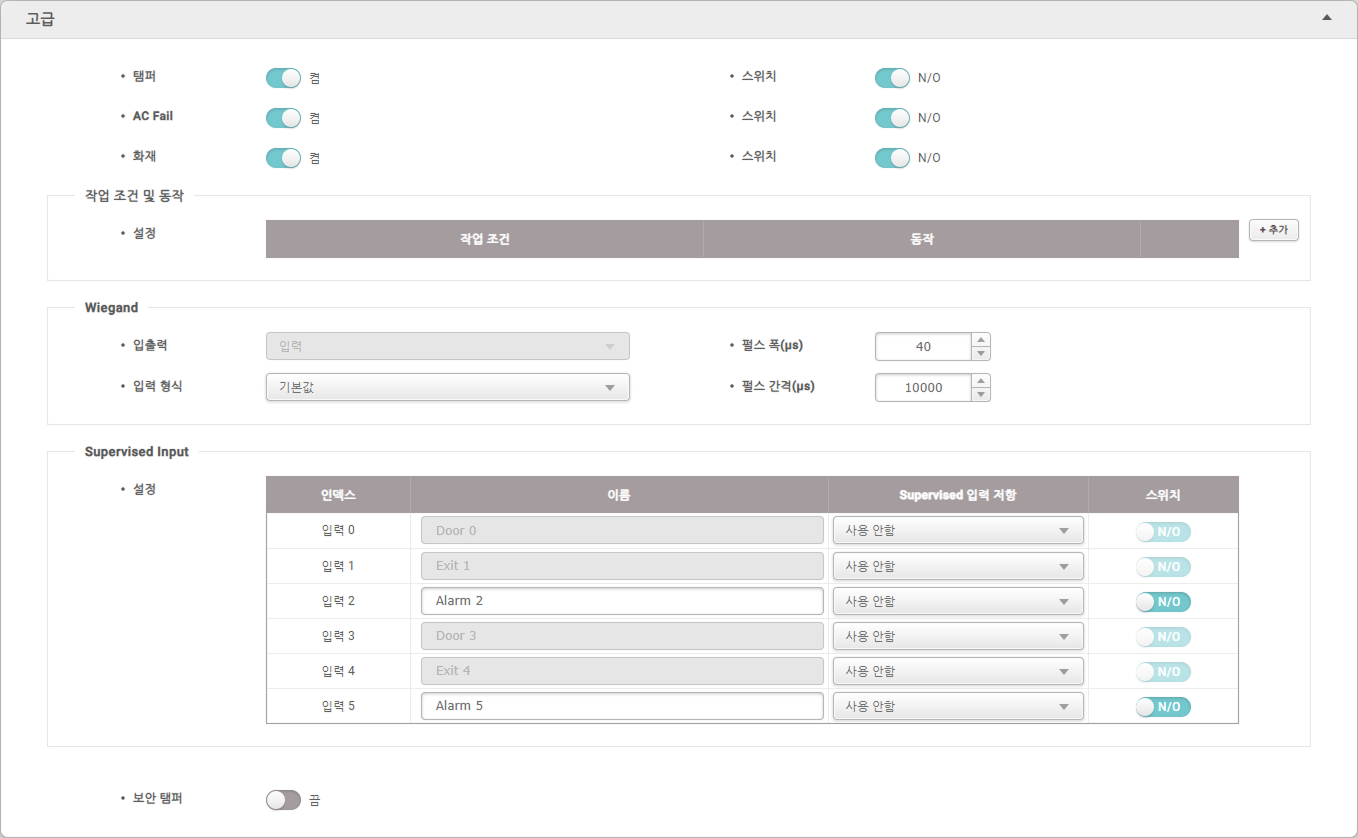
Task: Increase 펄스 간격 with up arrow
Action: tap(981, 381)
